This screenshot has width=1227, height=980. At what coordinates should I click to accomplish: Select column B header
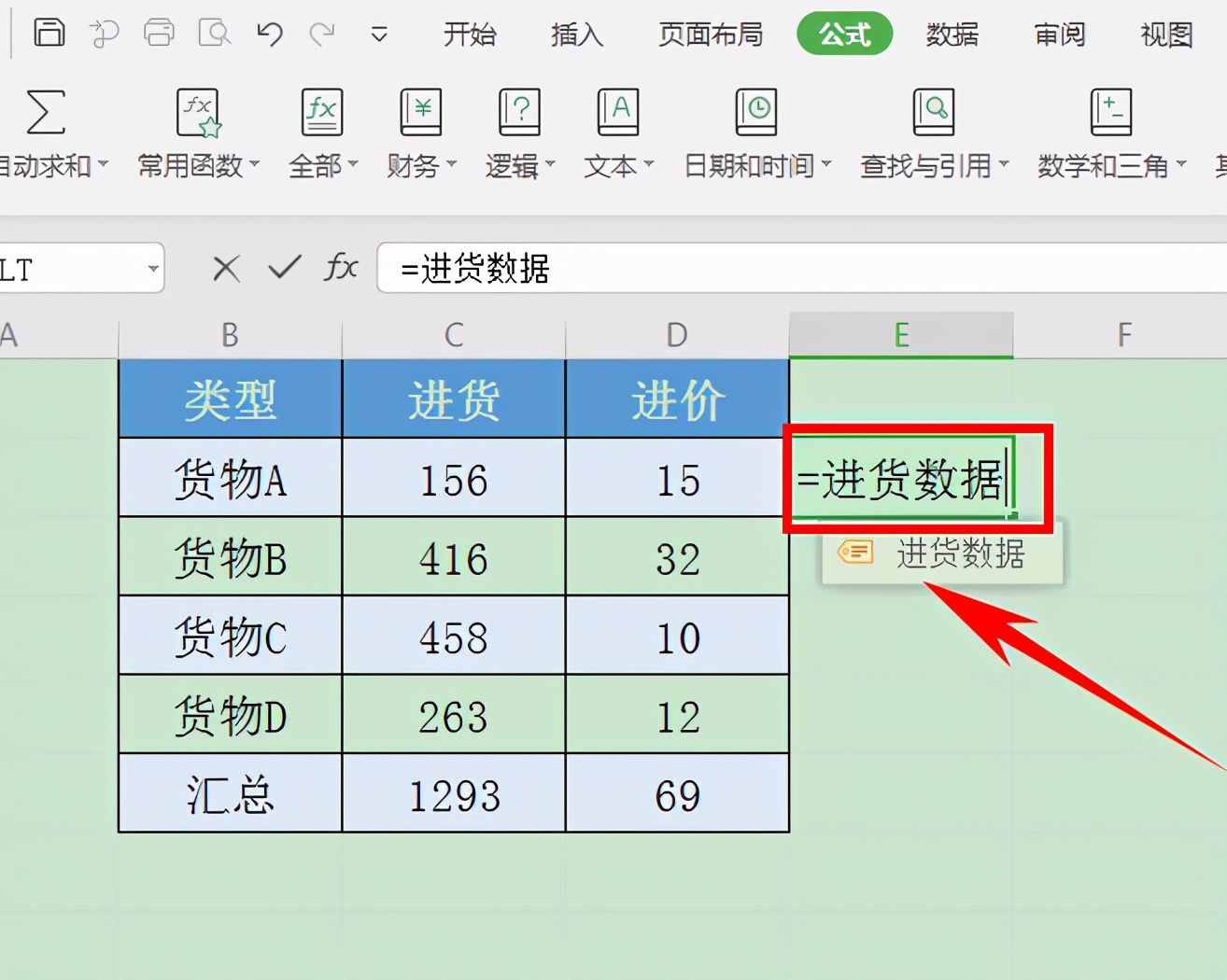point(230,335)
